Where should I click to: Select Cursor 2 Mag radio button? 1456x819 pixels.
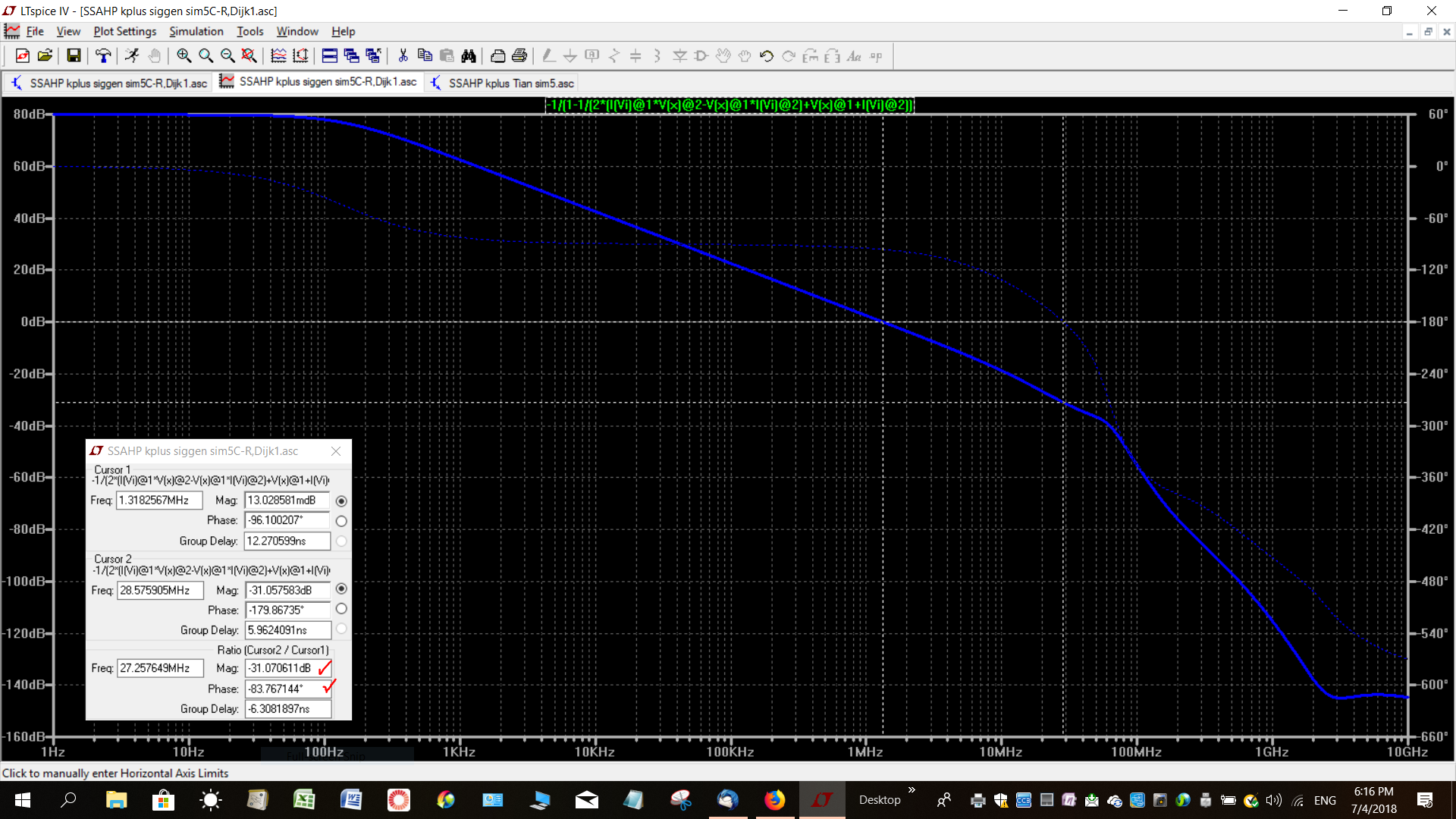click(x=341, y=589)
